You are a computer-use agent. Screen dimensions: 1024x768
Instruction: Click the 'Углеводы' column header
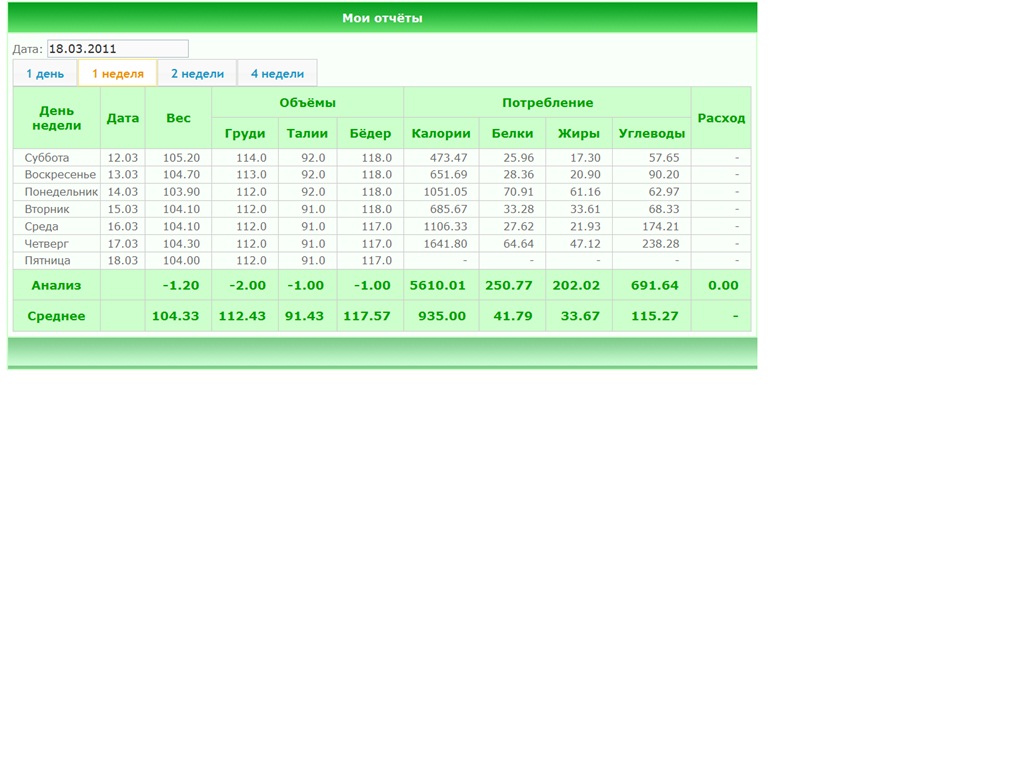point(652,133)
